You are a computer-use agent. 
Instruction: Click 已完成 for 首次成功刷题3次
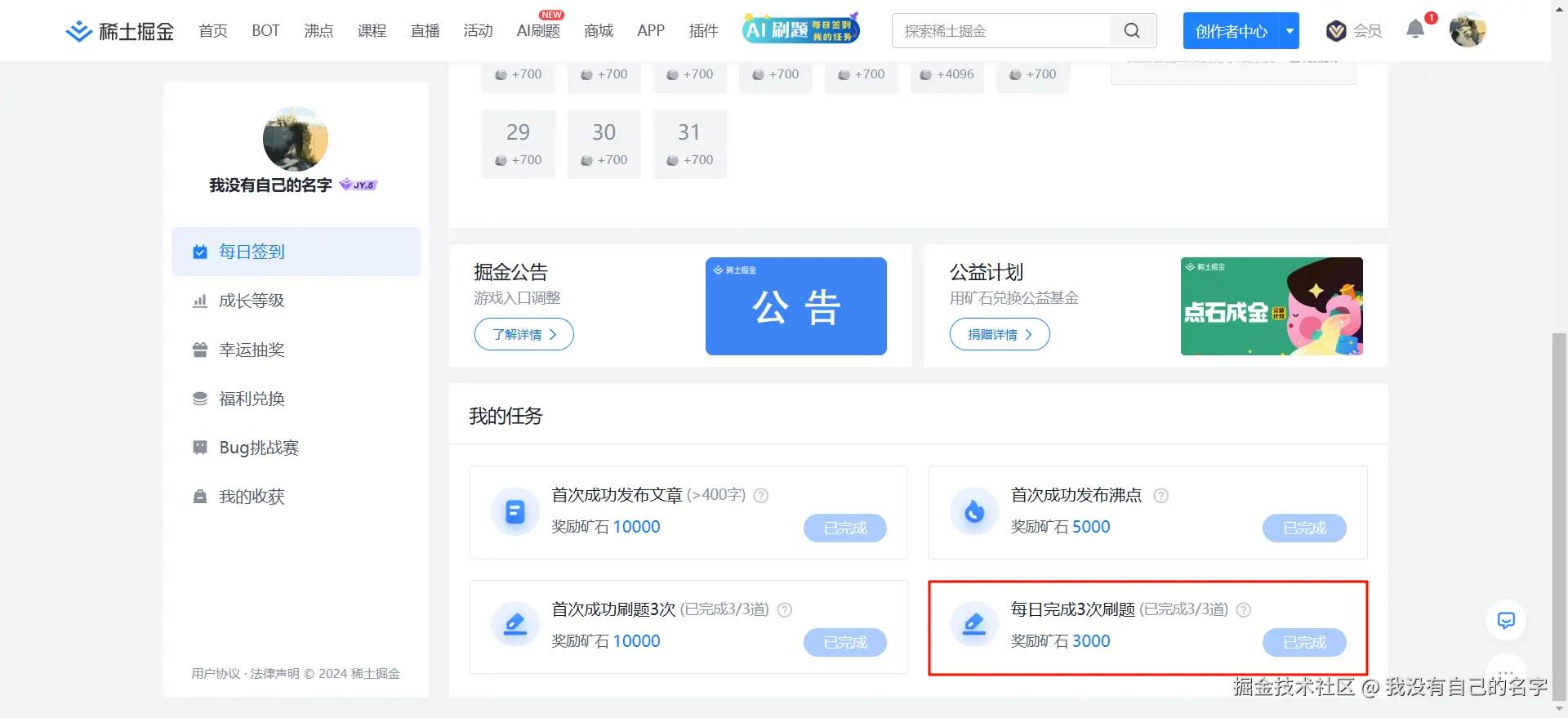tap(845, 642)
